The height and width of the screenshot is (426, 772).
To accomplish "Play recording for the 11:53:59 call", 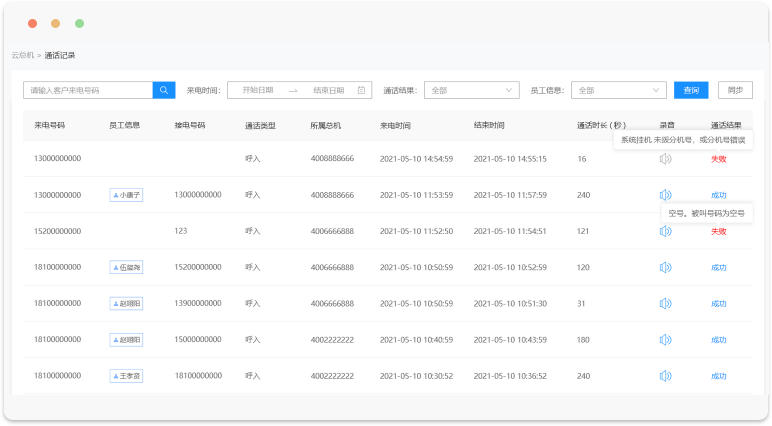I will [x=665, y=195].
